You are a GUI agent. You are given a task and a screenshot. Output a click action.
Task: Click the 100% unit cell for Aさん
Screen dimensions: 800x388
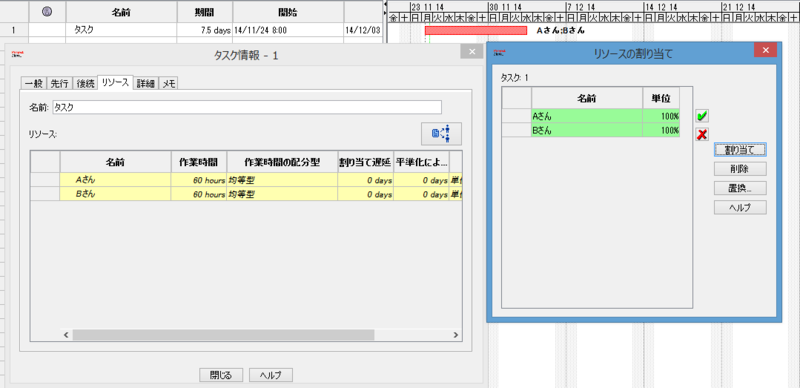(661, 116)
